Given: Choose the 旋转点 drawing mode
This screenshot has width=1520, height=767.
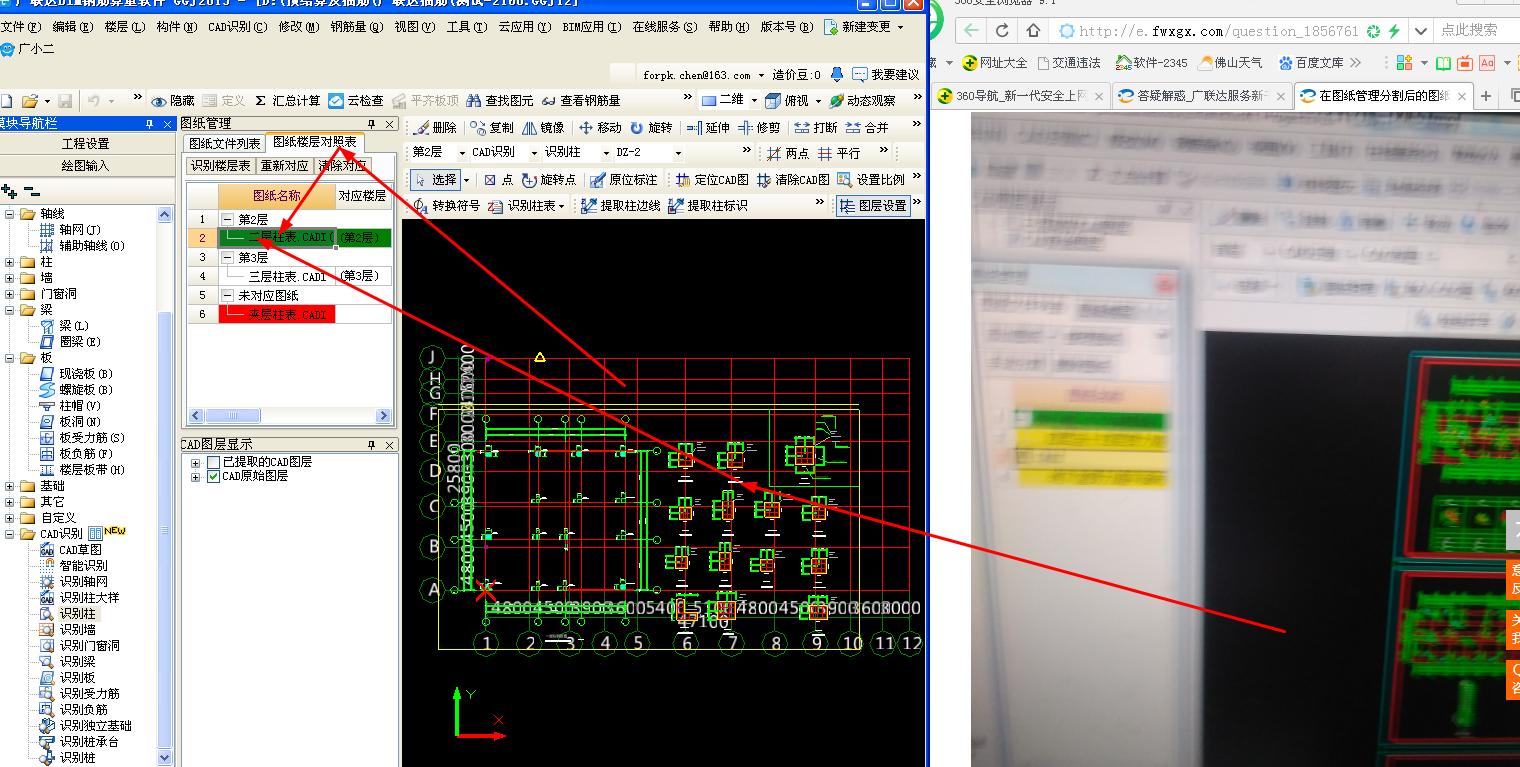Looking at the screenshot, I should [549, 180].
